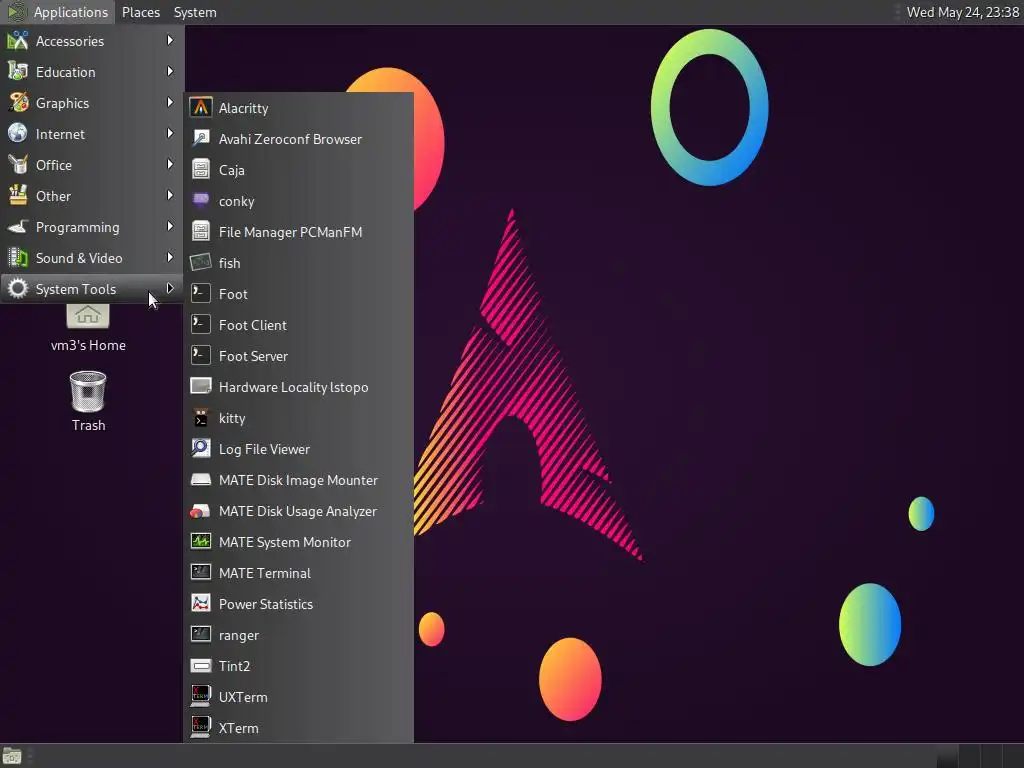Click the File Manager PCManFM icon

(200, 231)
